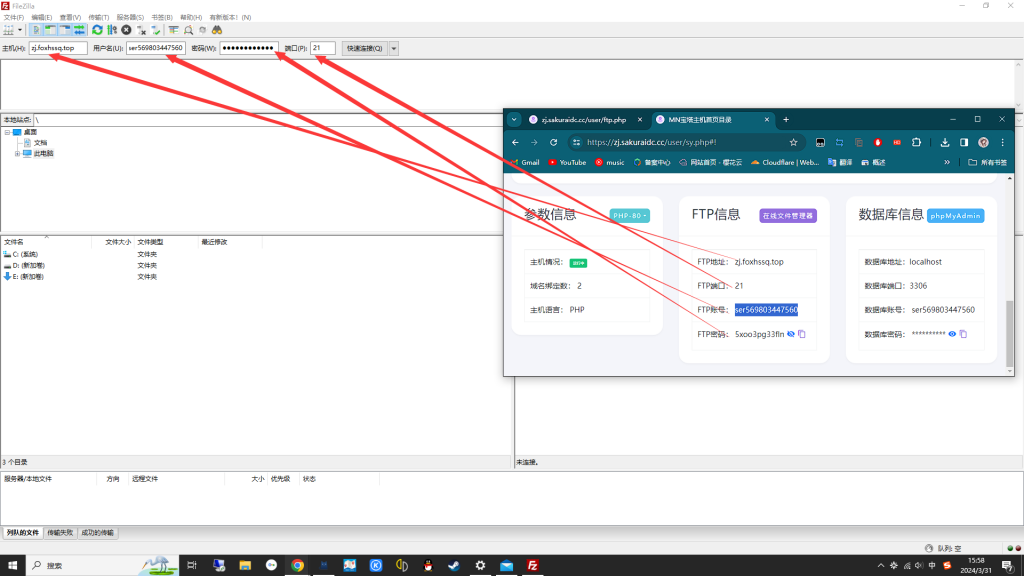Toggle remote directory tree display

click(65, 30)
